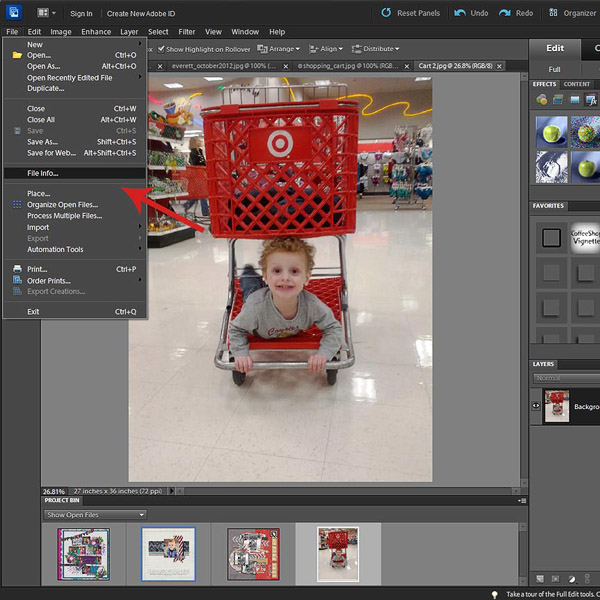The image size is (600, 600).
Task: Open the Align dropdown
Action: click(326, 49)
